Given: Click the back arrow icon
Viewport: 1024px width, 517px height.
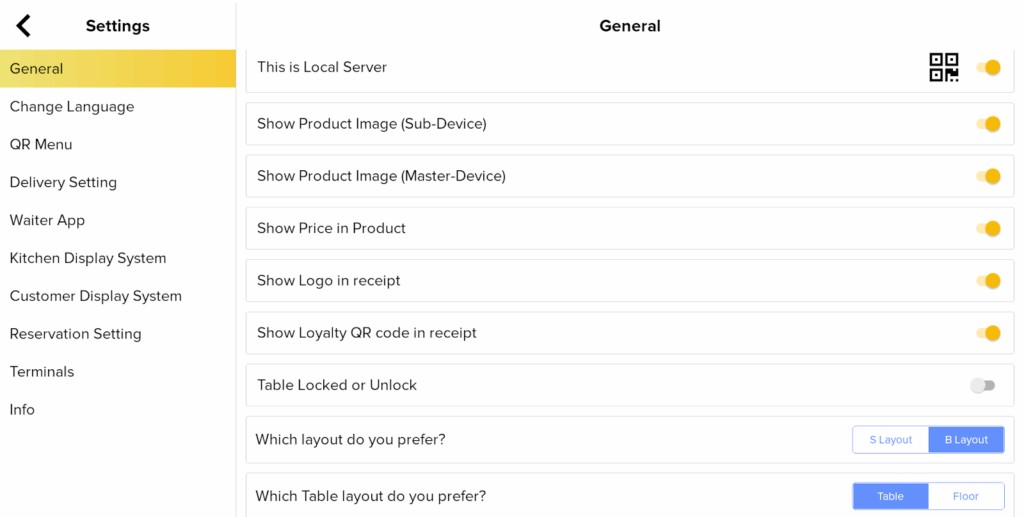Looking at the screenshot, I should 24,26.
